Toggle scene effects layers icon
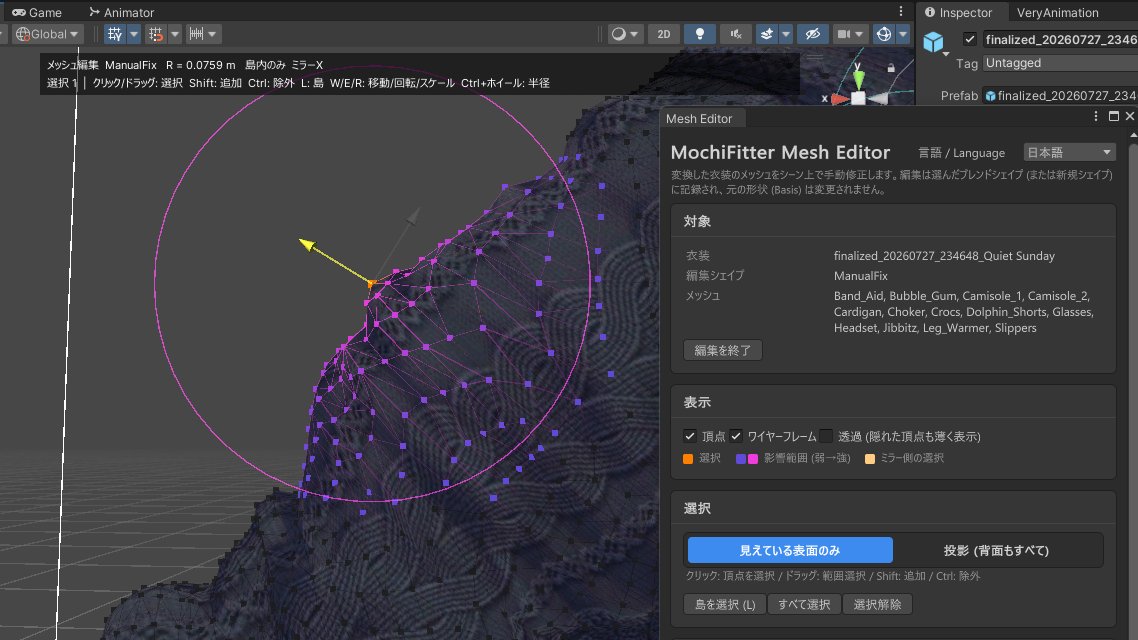Screen dimensions: 1138x640 766,34
